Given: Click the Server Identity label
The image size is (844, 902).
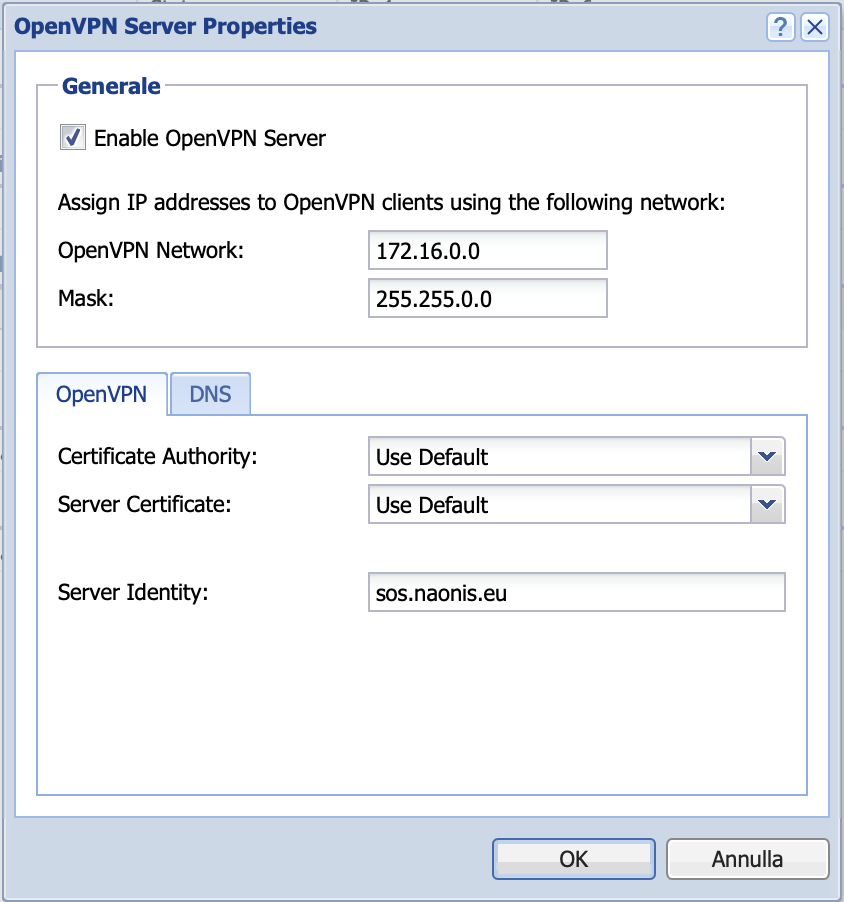Looking at the screenshot, I should click(x=133, y=592).
